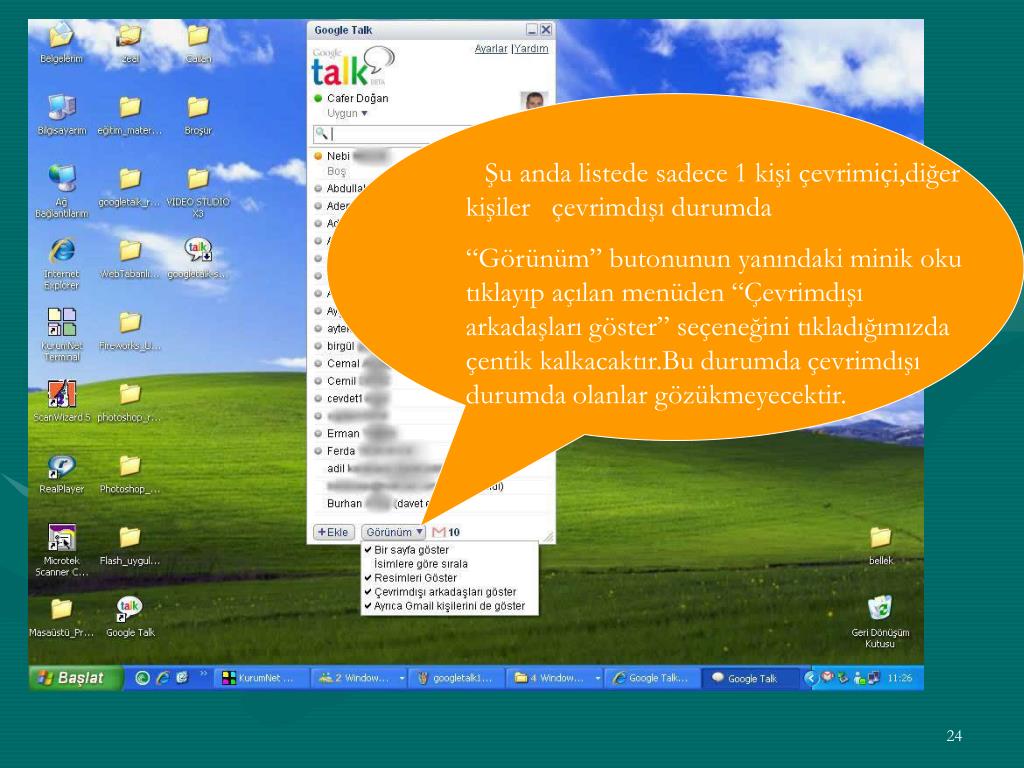Toggle Ayrıca Gmail kişilerini de göster

point(449,606)
